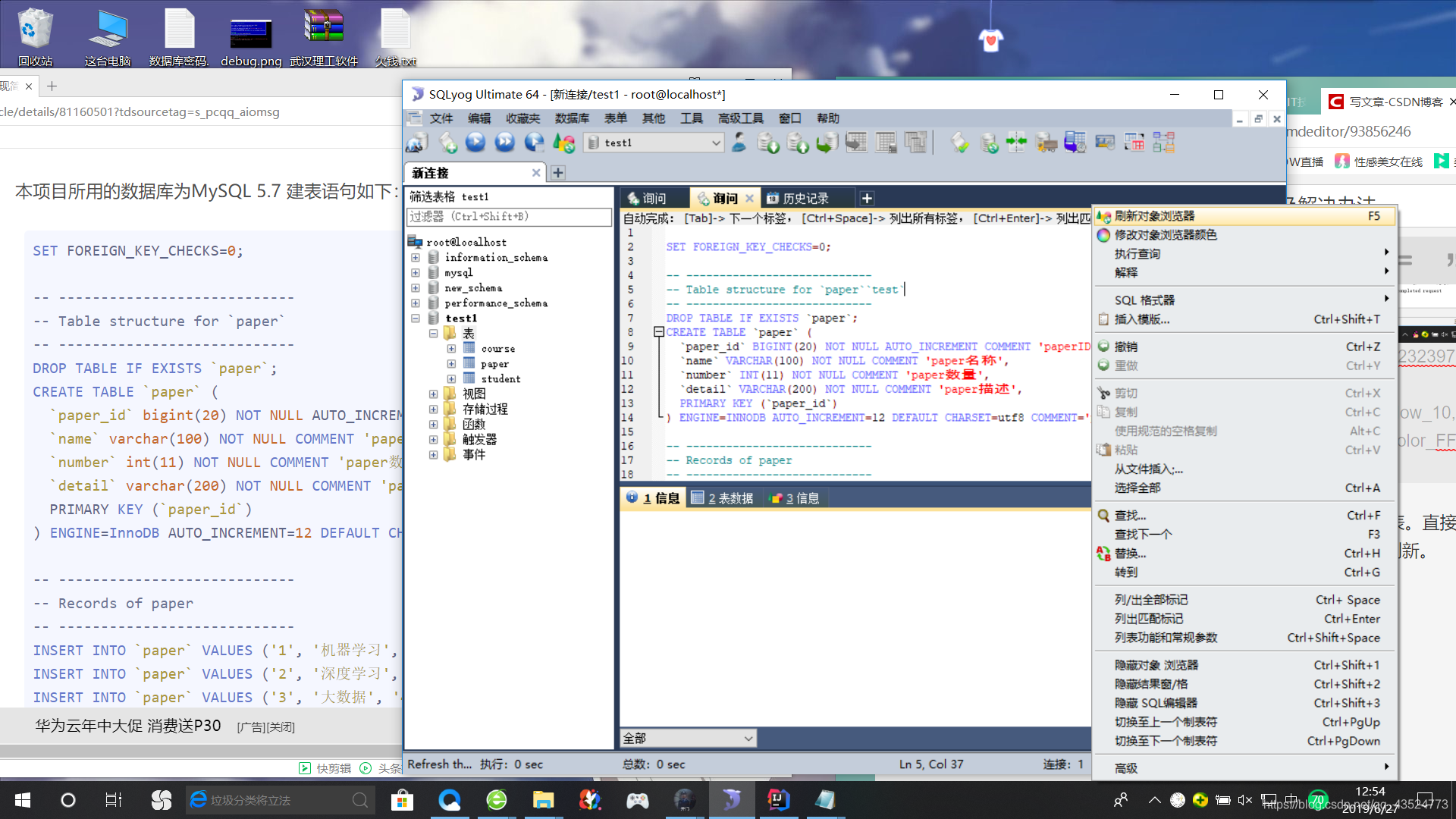1456x819 pixels.
Task: Add a new query tab with plus icon
Action: pyautogui.click(x=867, y=198)
